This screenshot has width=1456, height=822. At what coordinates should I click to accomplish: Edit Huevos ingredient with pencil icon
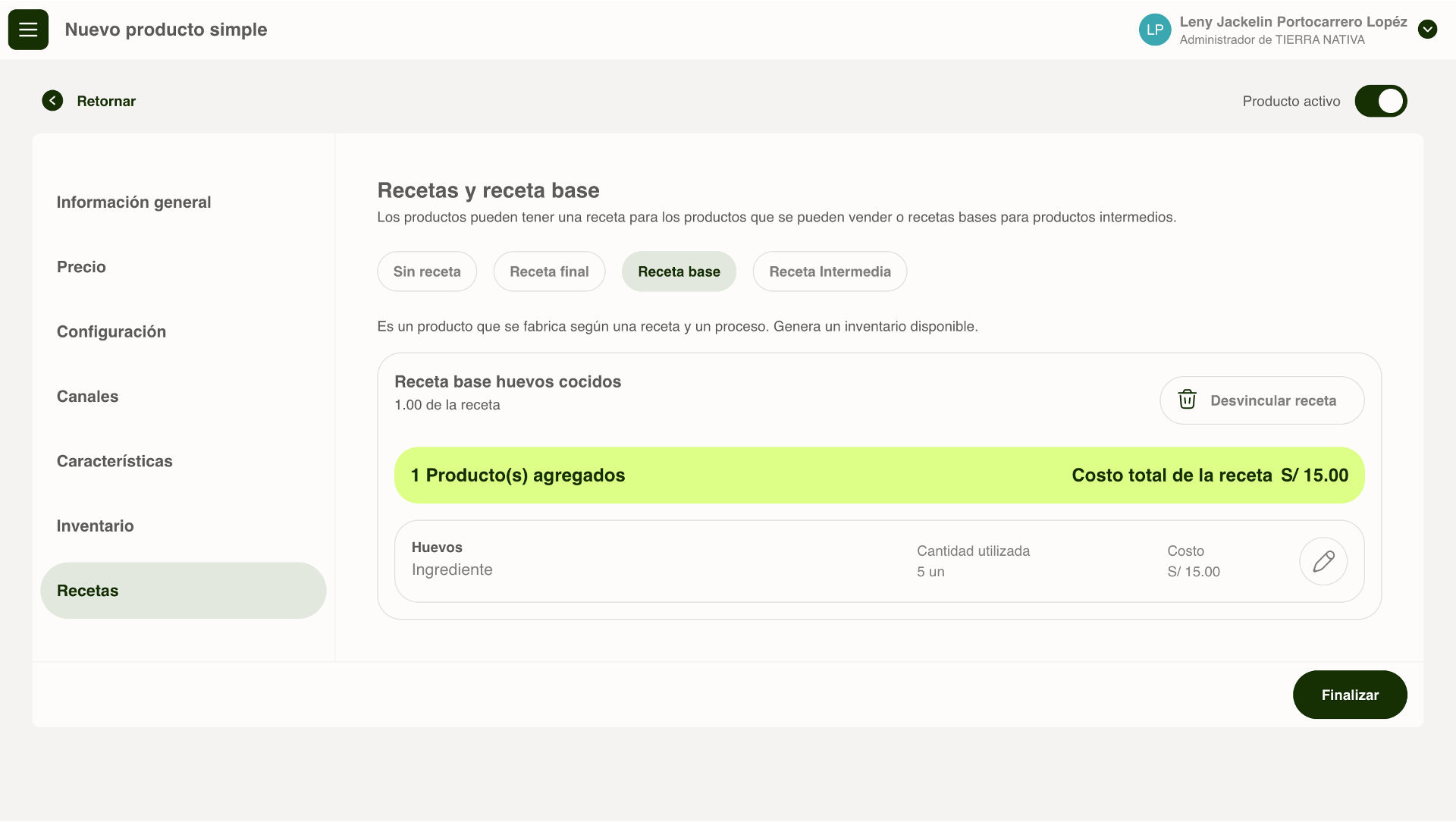(1323, 561)
